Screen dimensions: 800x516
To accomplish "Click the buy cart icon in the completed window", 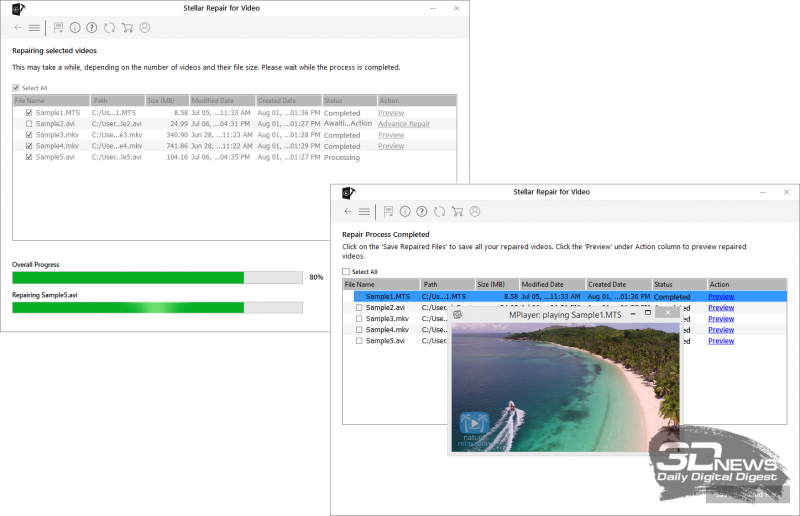I will pyautogui.click(x=458, y=211).
